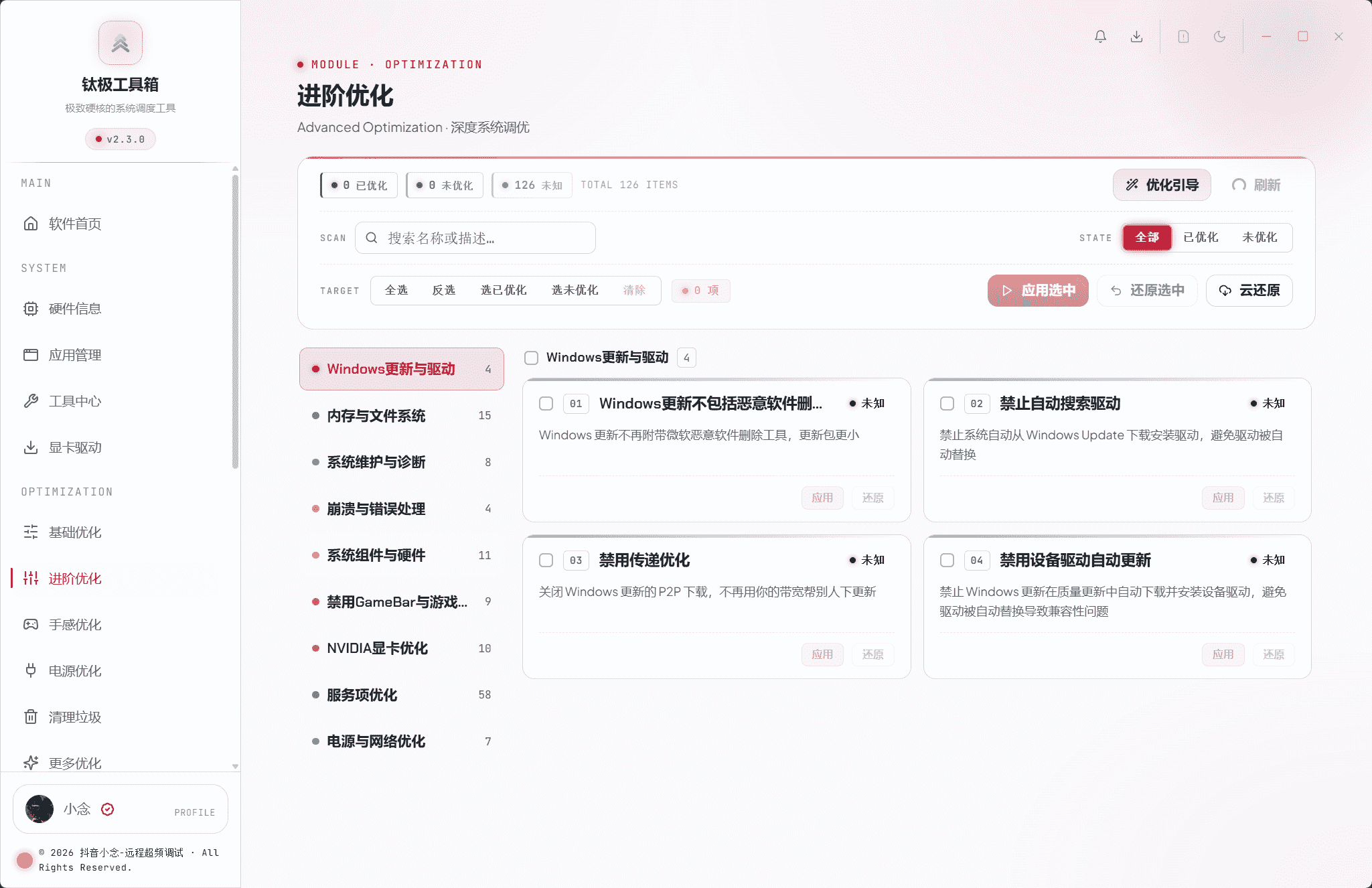This screenshot has height=888, width=1372.
Task: Click the download icon in the title bar
Action: click(x=1136, y=37)
